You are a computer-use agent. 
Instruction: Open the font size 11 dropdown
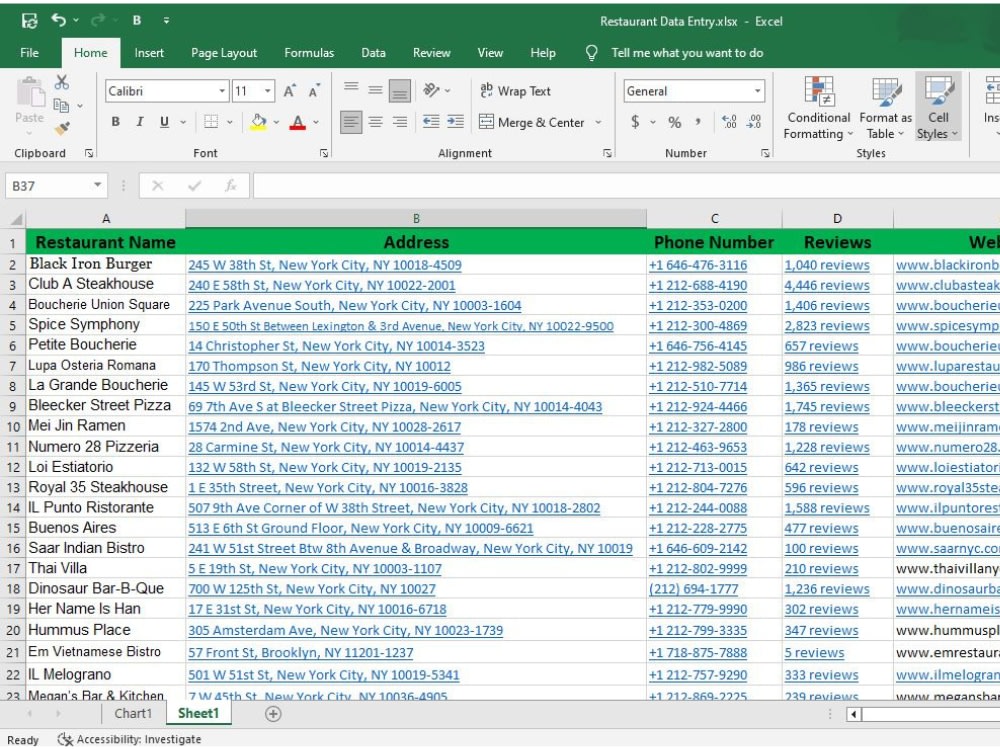coord(268,91)
